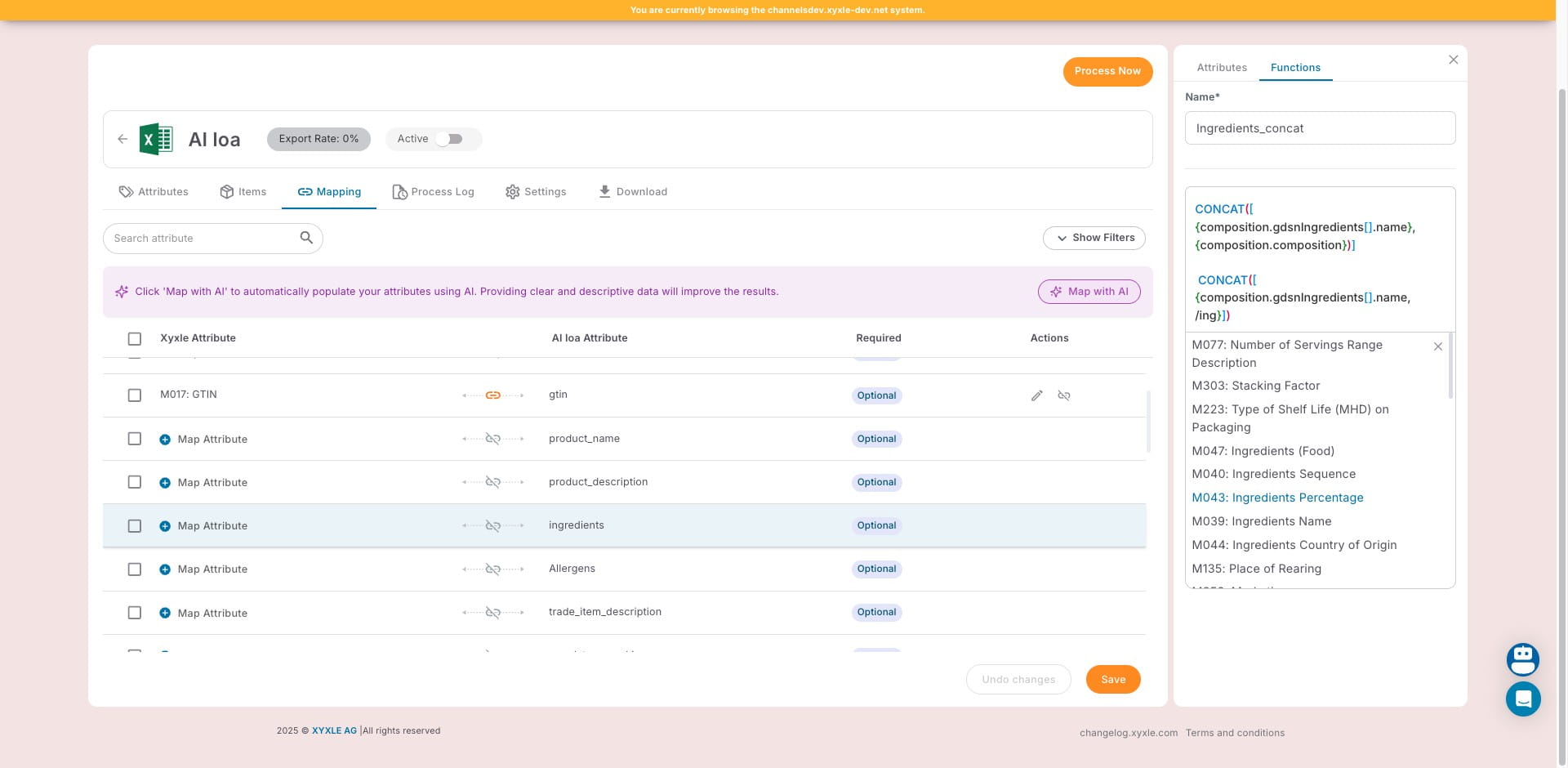This screenshot has width=1568, height=768.
Task: Check the select-all checkbox in table header
Action: click(x=135, y=338)
